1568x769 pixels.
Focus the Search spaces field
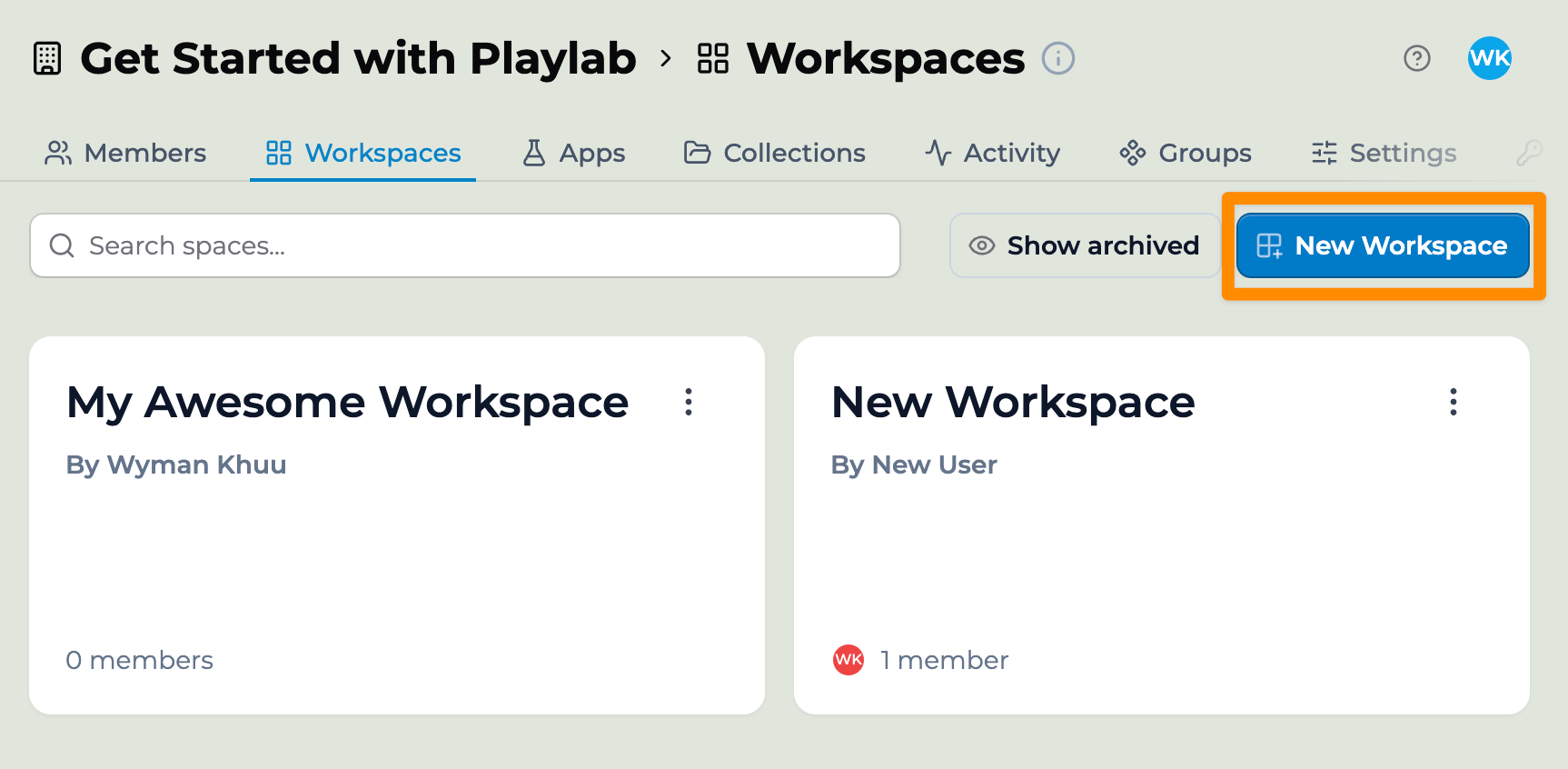pyautogui.click(x=465, y=245)
